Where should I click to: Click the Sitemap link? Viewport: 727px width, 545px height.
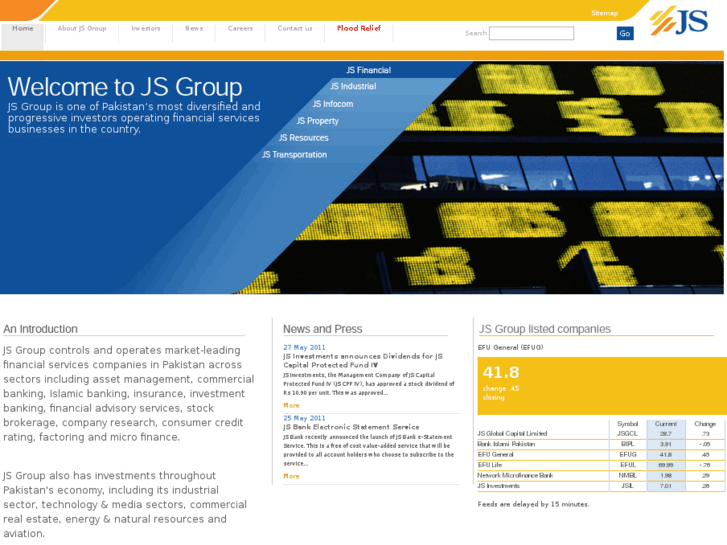[604, 13]
